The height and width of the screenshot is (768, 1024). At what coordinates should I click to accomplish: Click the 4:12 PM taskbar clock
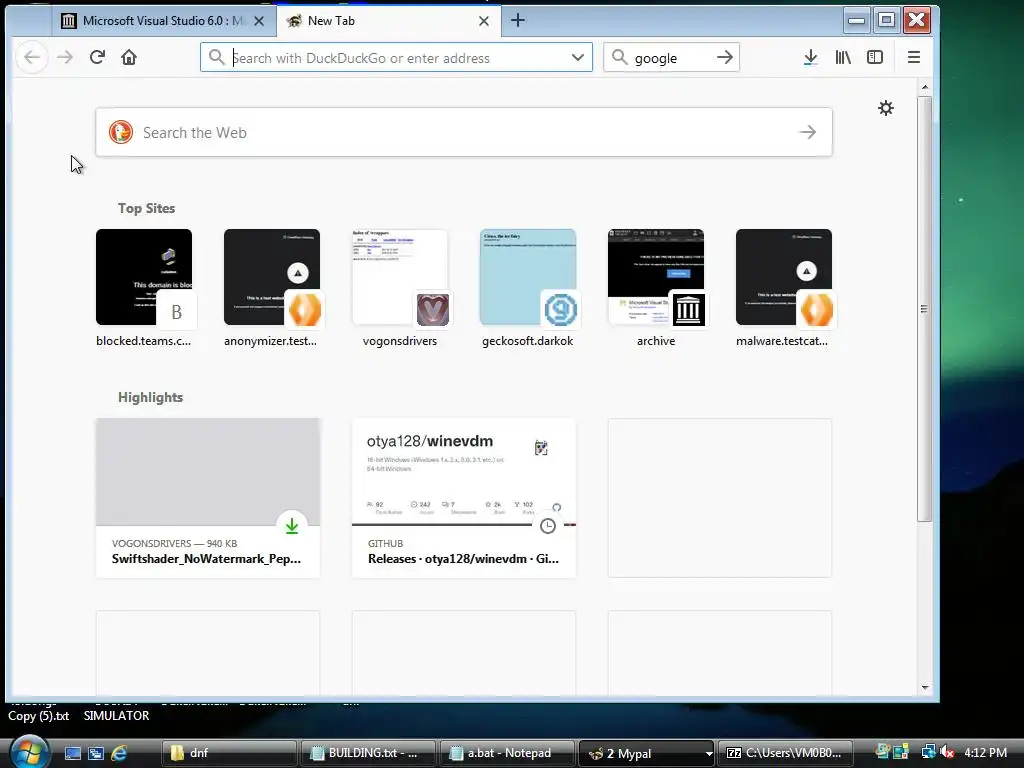pyautogui.click(x=985, y=753)
